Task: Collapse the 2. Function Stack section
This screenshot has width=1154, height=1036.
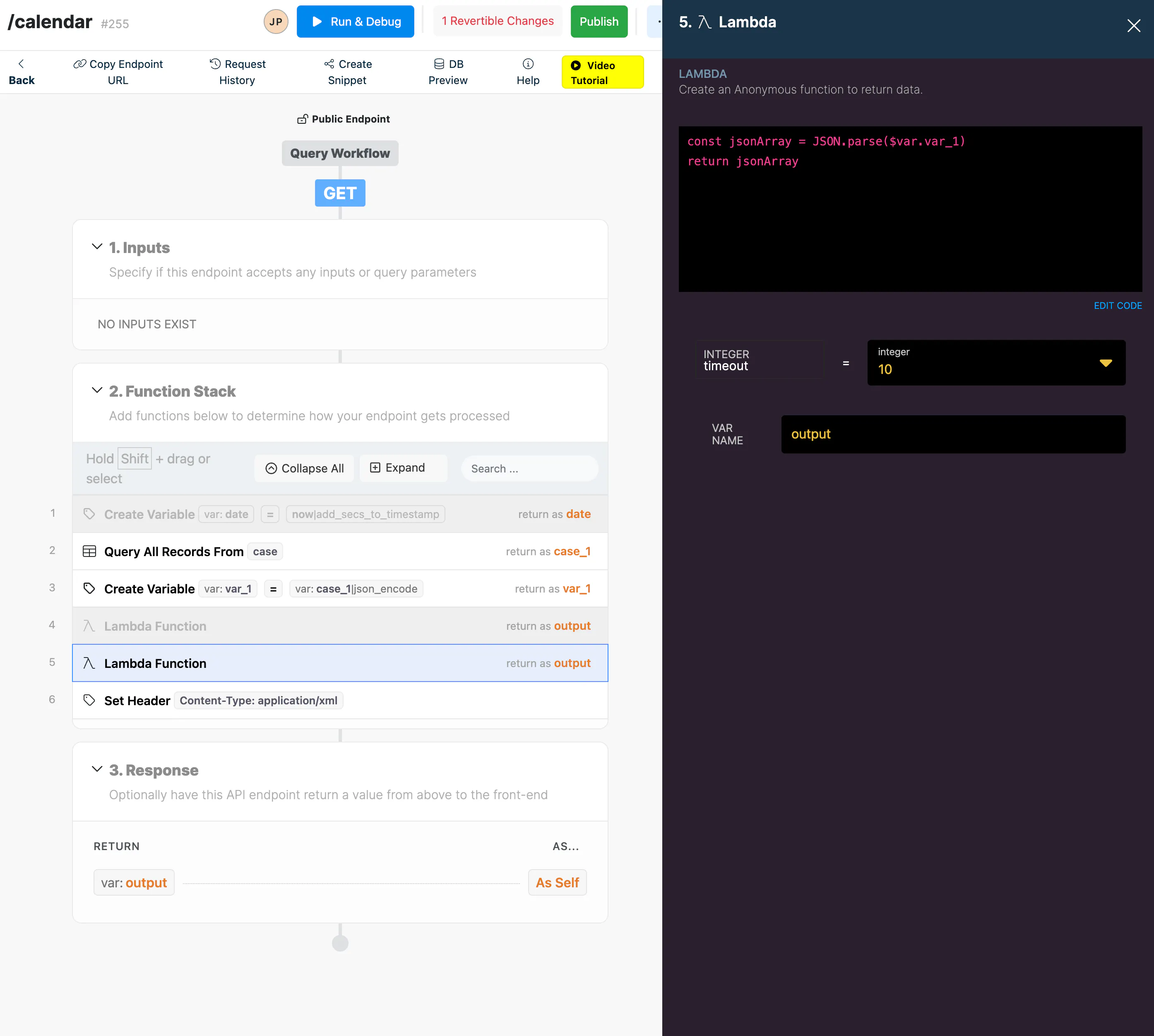Action: pos(97,390)
